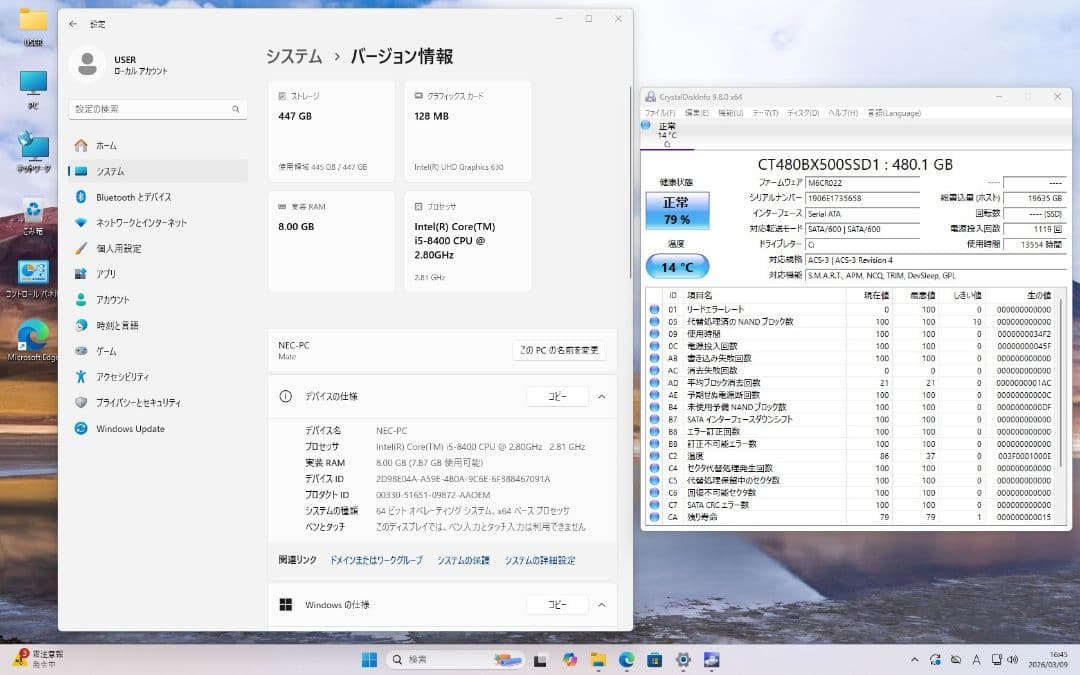Open the Windows Start menu

point(369,659)
